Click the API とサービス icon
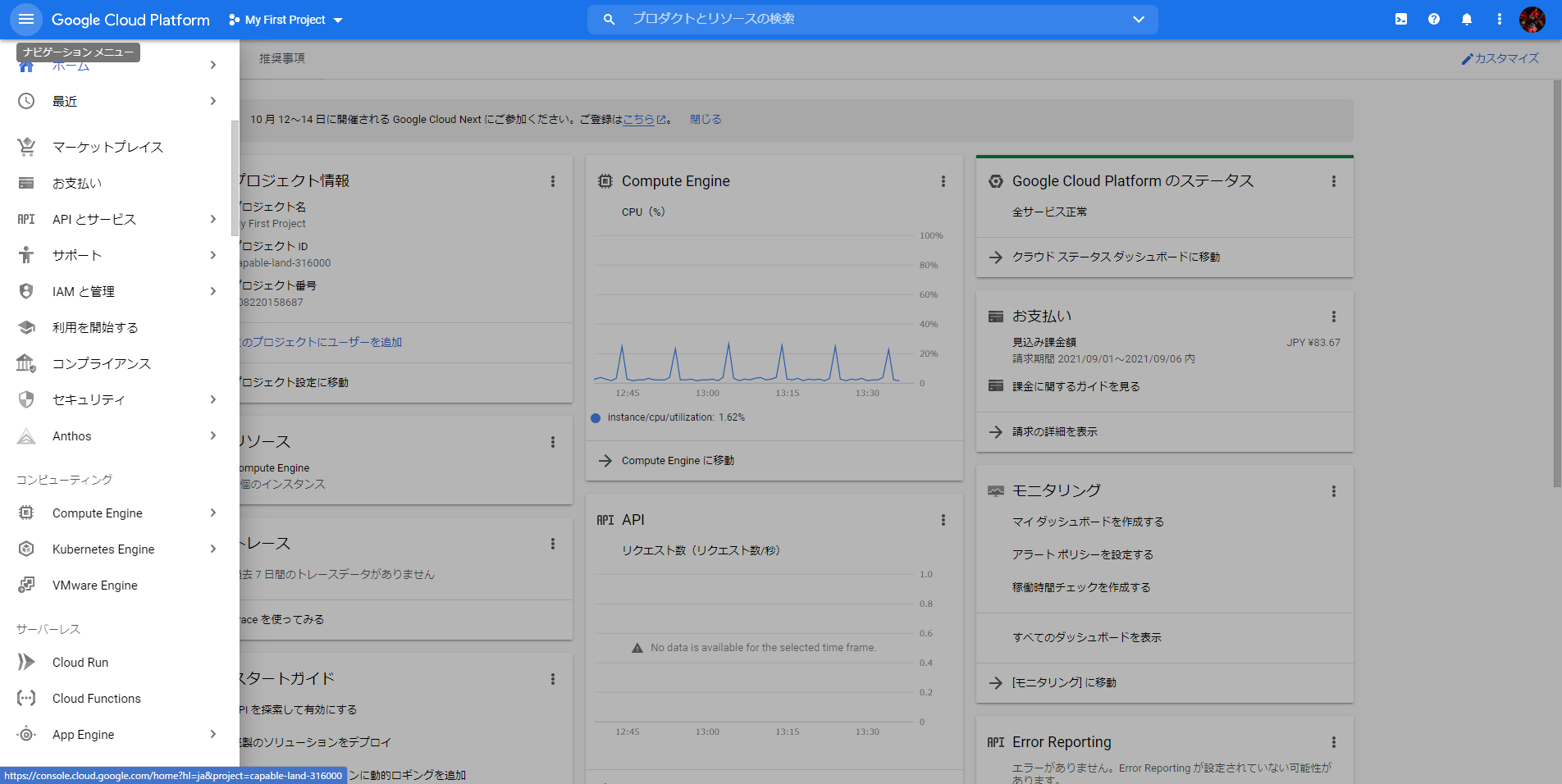This screenshot has width=1562, height=784. tap(26, 219)
